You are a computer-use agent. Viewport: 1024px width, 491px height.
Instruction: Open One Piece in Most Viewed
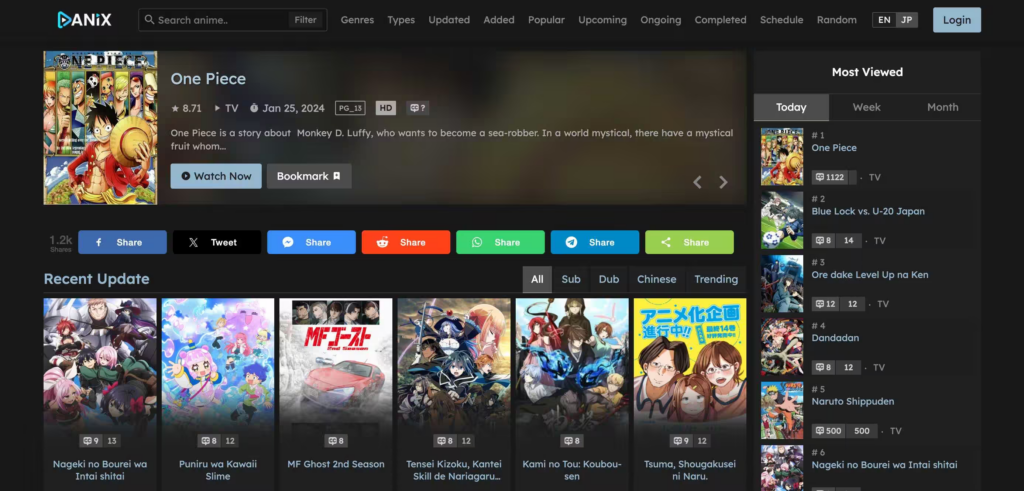(834, 148)
